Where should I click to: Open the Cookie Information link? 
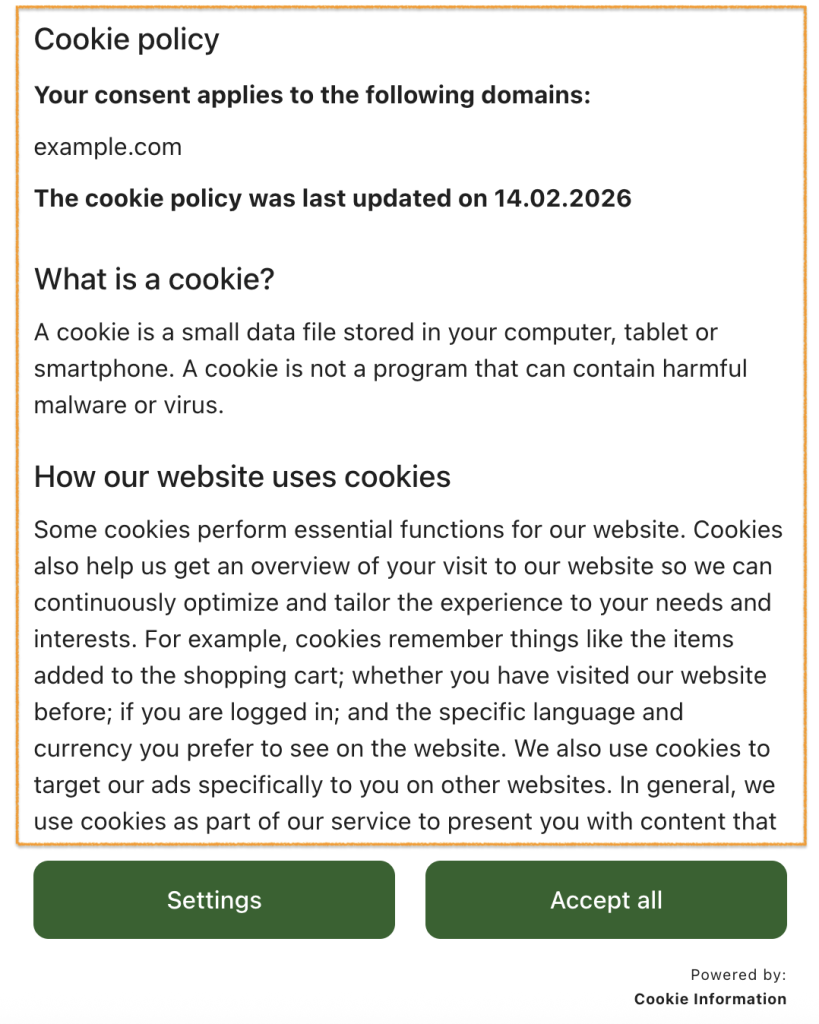point(710,999)
